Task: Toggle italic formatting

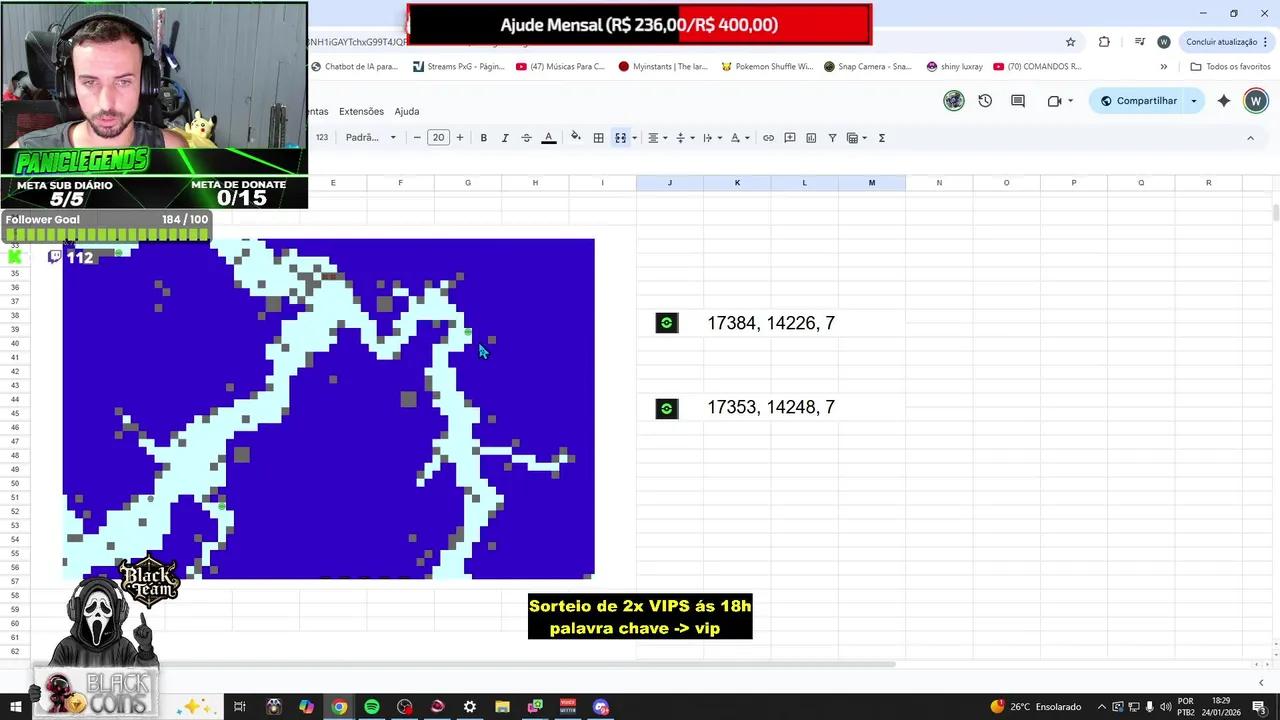Action: [505, 137]
